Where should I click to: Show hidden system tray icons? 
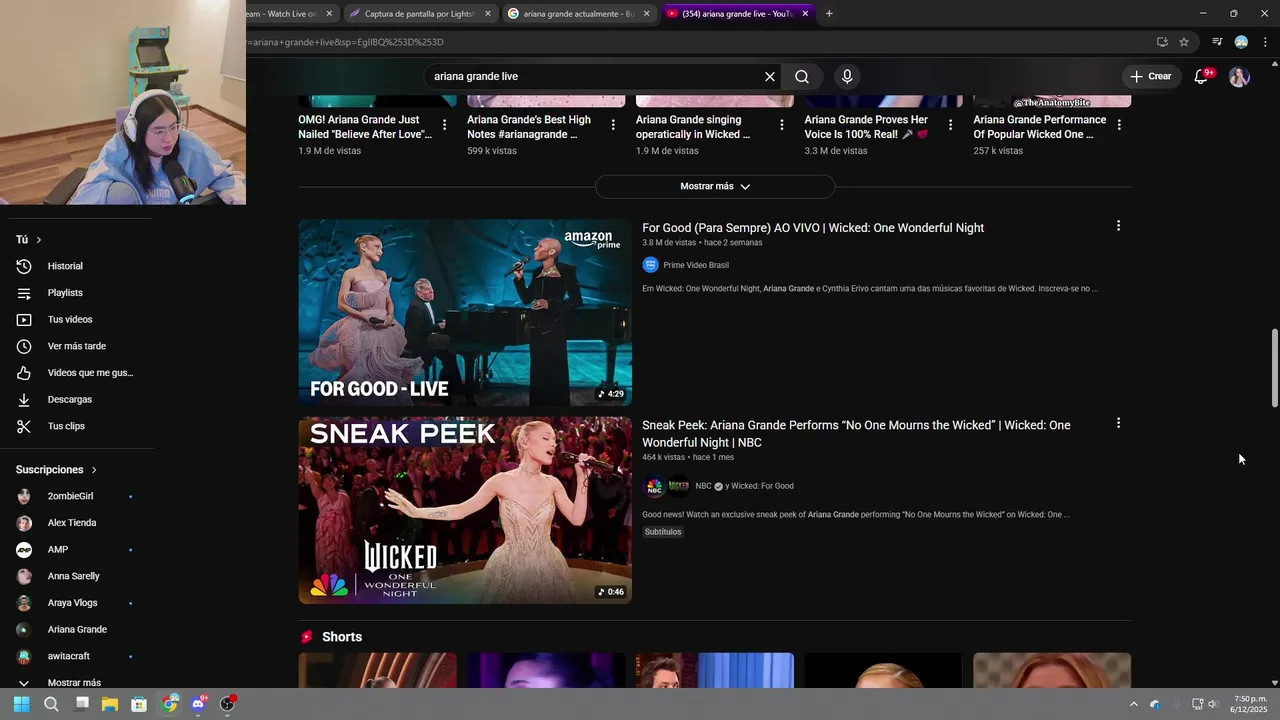1133,704
